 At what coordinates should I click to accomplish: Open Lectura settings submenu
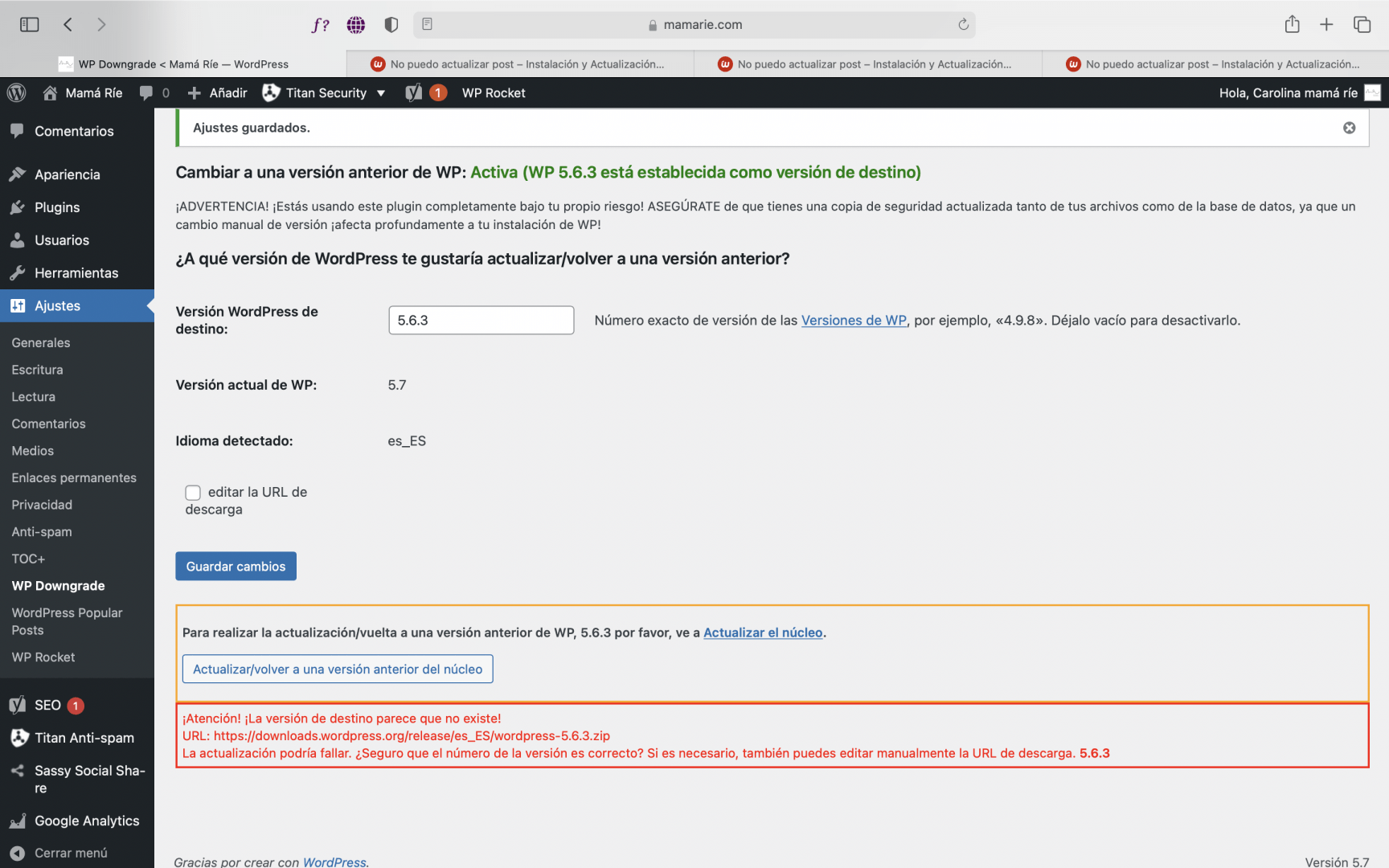tap(34, 397)
